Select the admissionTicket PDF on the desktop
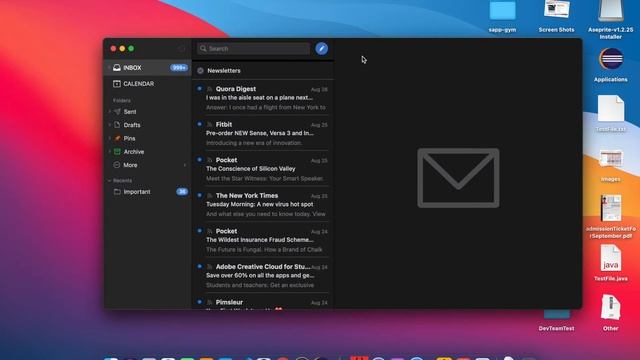This screenshot has height=360, width=640. pyautogui.click(x=611, y=216)
